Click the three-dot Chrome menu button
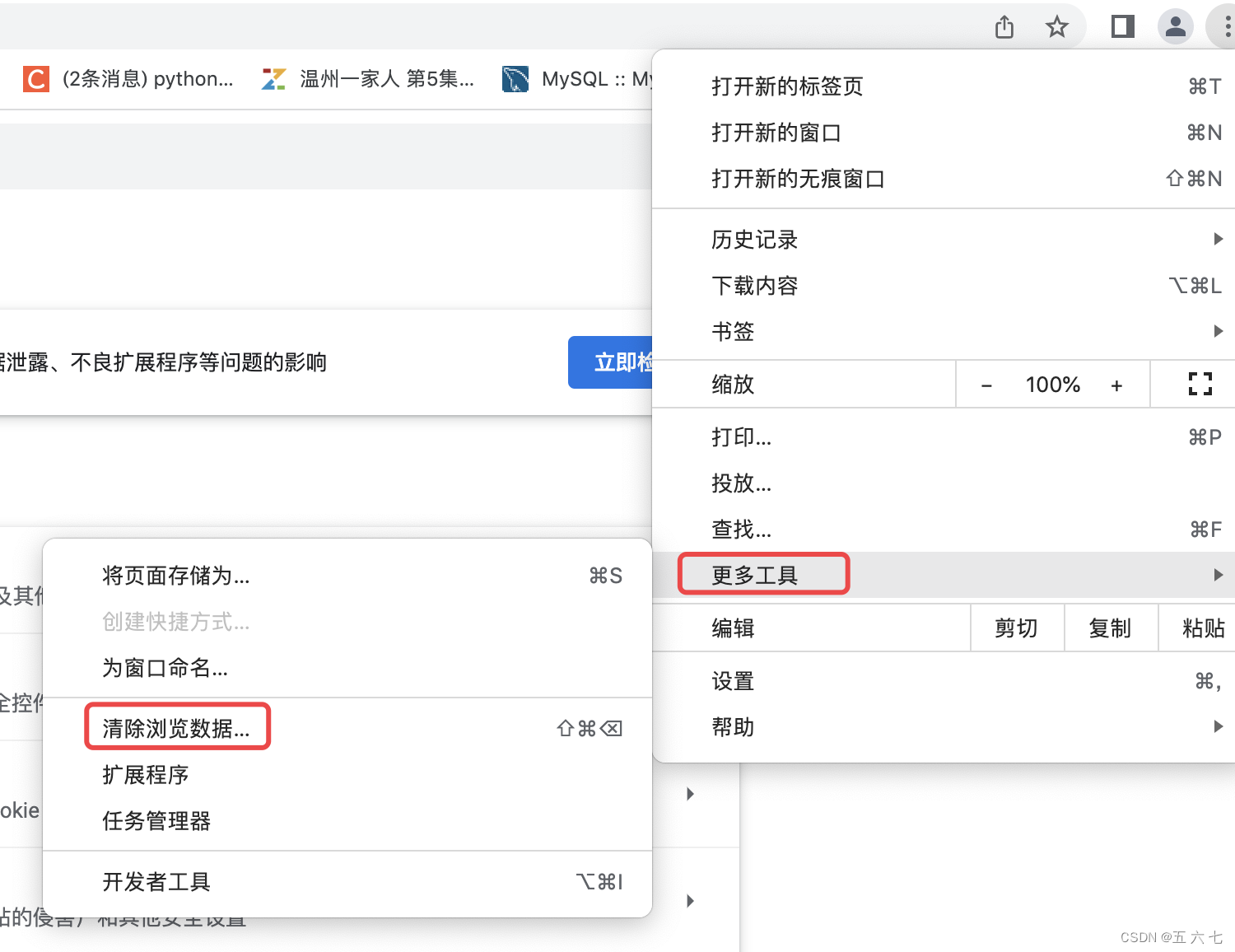 (x=1227, y=26)
